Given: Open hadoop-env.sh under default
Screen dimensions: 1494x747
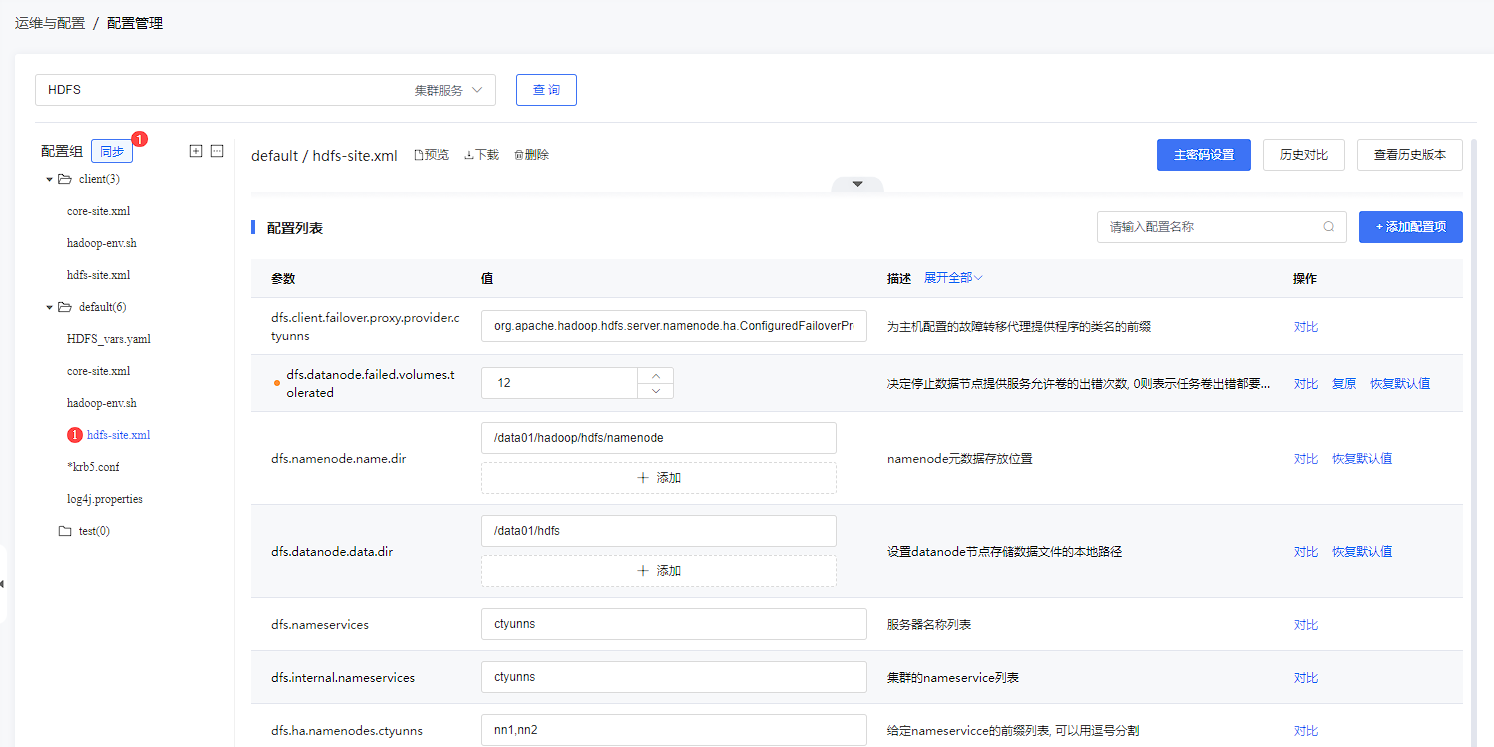Looking at the screenshot, I should coord(102,403).
